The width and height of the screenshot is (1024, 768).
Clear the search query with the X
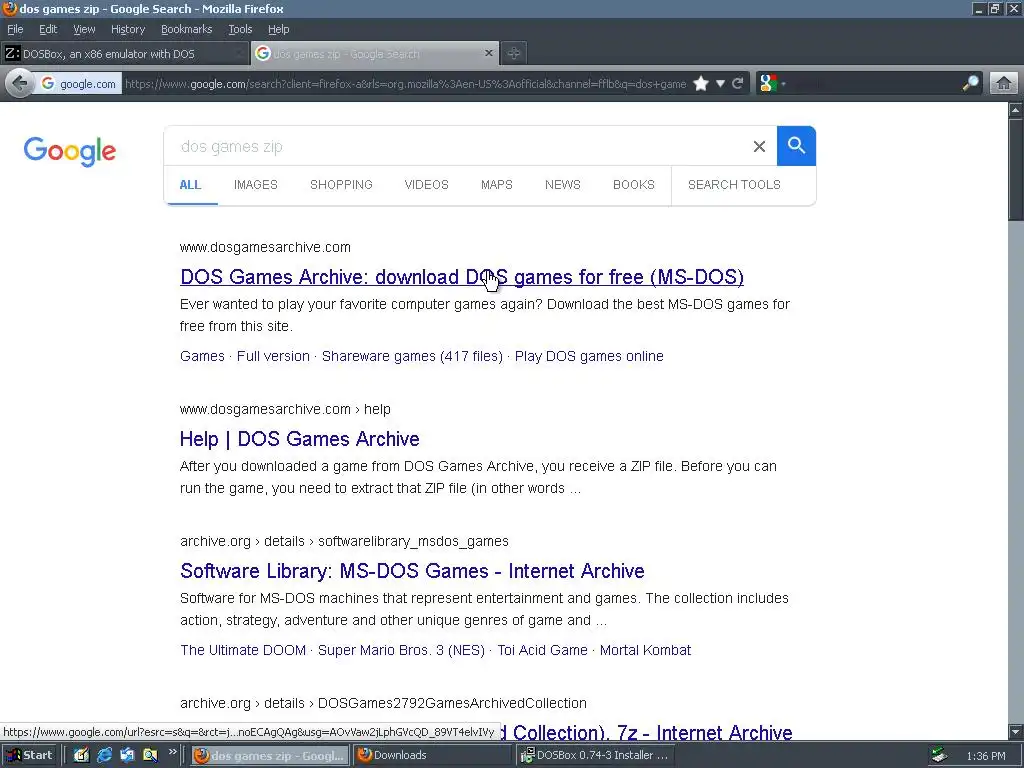pos(760,146)
